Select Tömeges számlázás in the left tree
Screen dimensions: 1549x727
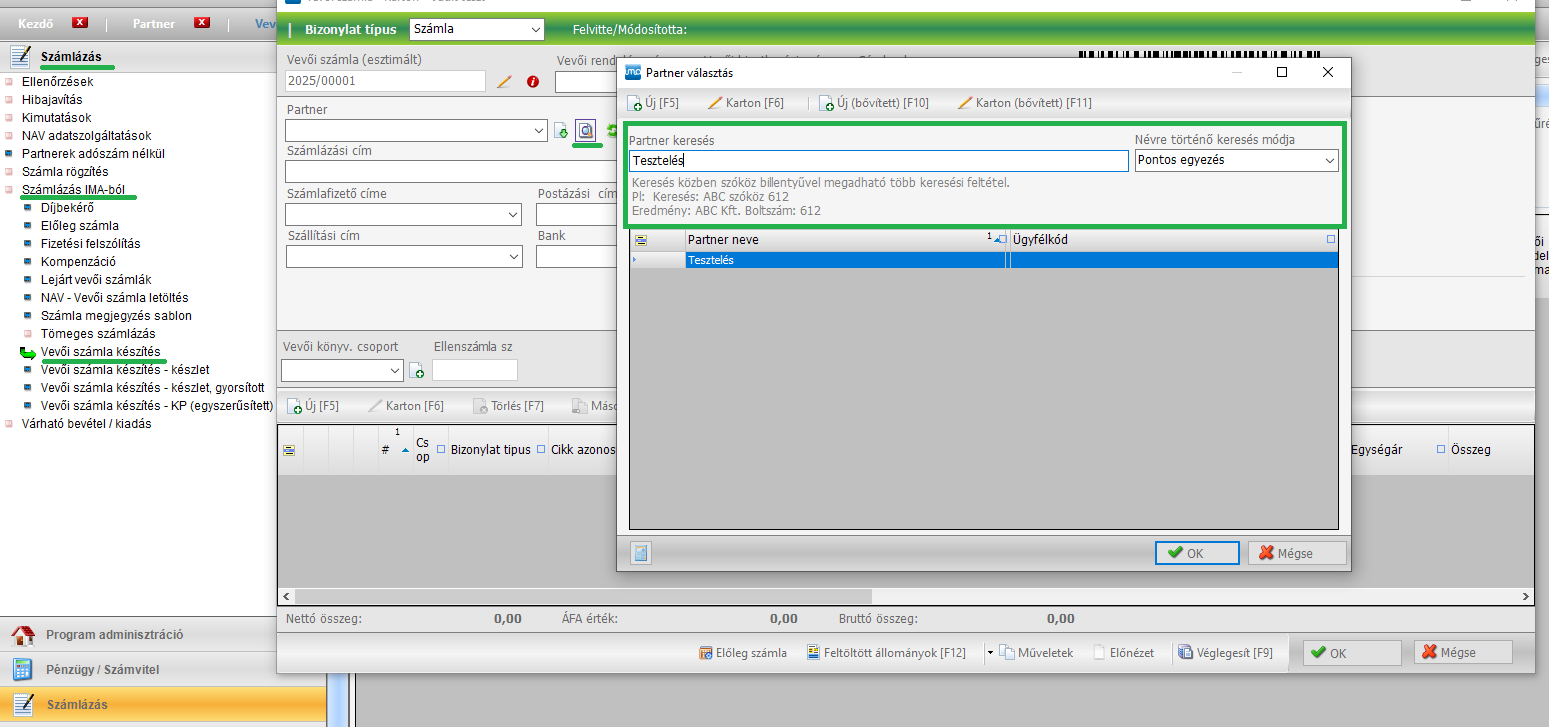tap(98, 333)
